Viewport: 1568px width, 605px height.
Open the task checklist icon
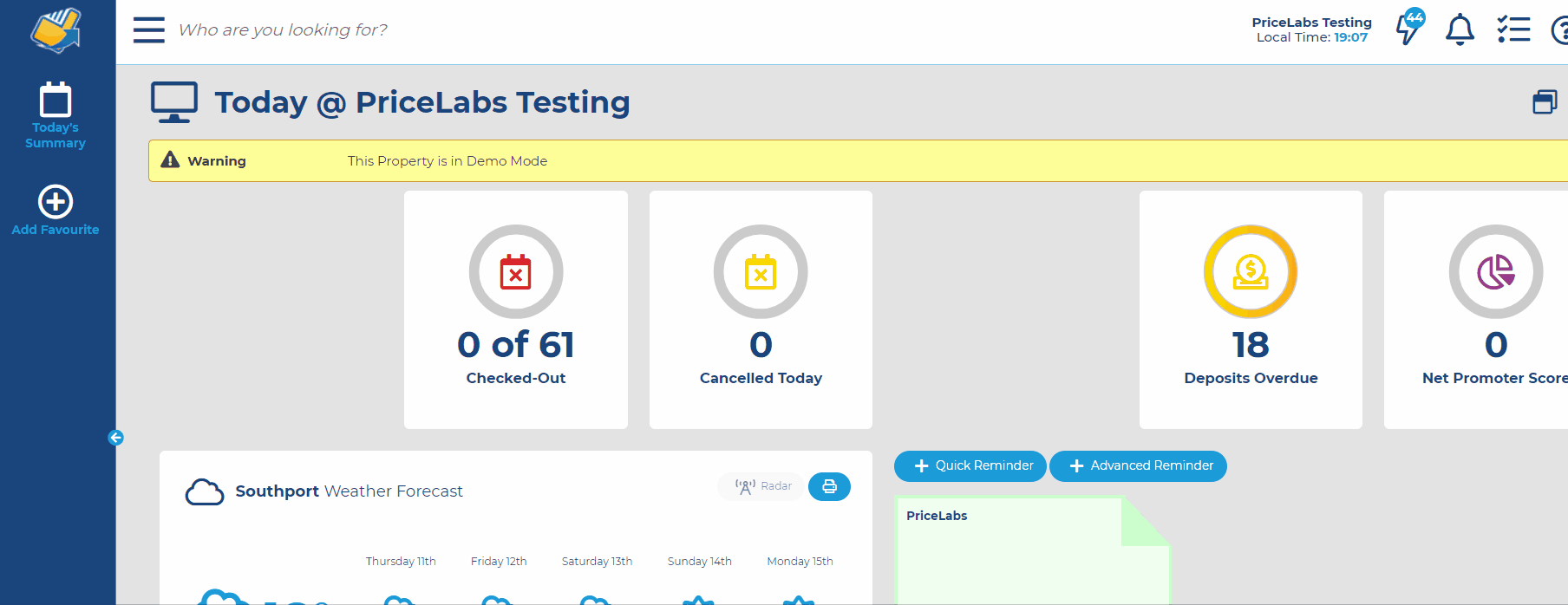point(1513,29)
